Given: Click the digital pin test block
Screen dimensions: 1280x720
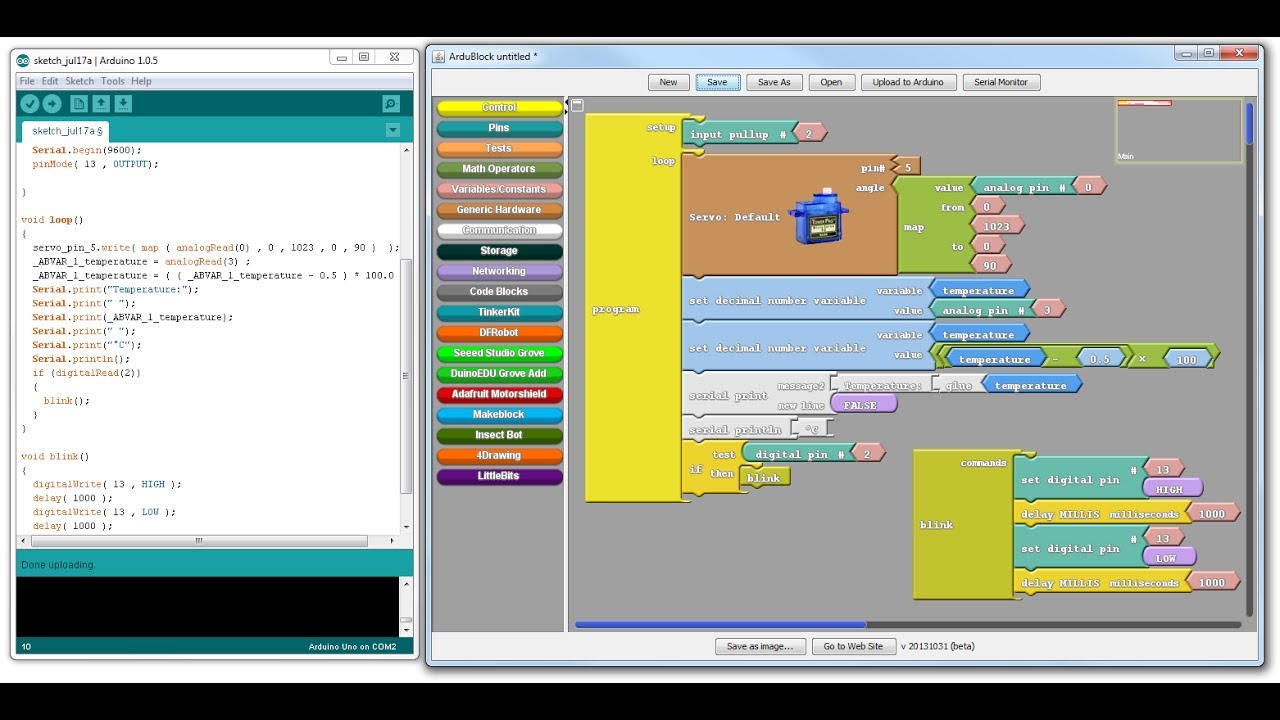Looking at the screenshot, I should click(800, 454).
